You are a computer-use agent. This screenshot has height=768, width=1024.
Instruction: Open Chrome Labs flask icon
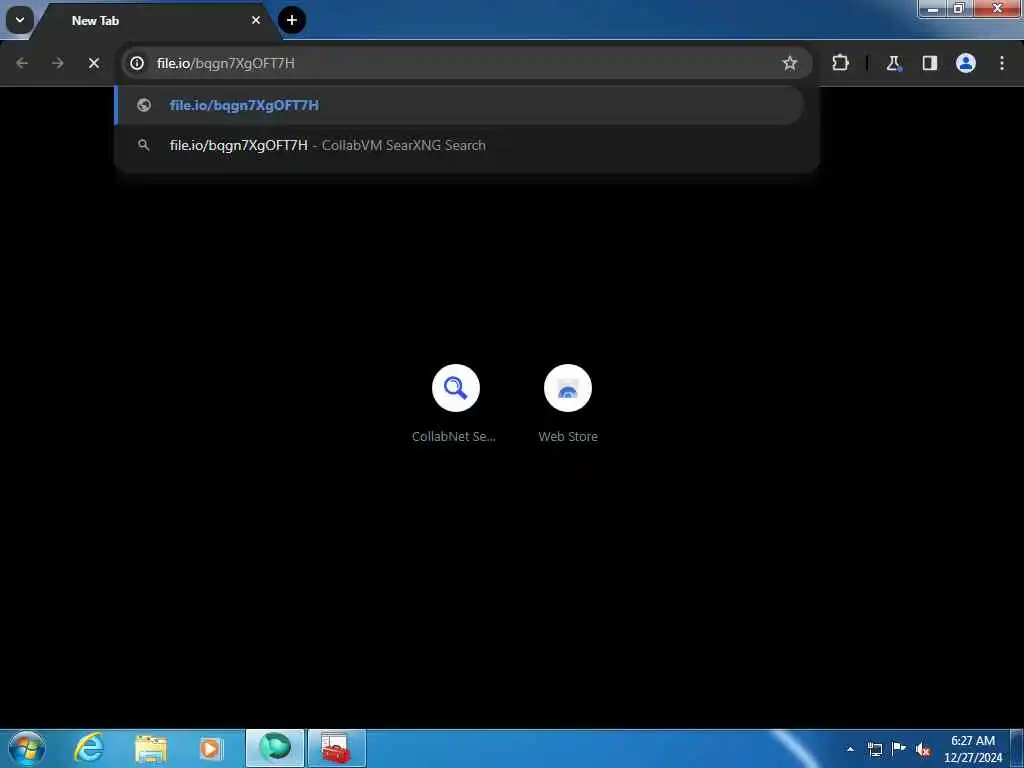893,63
